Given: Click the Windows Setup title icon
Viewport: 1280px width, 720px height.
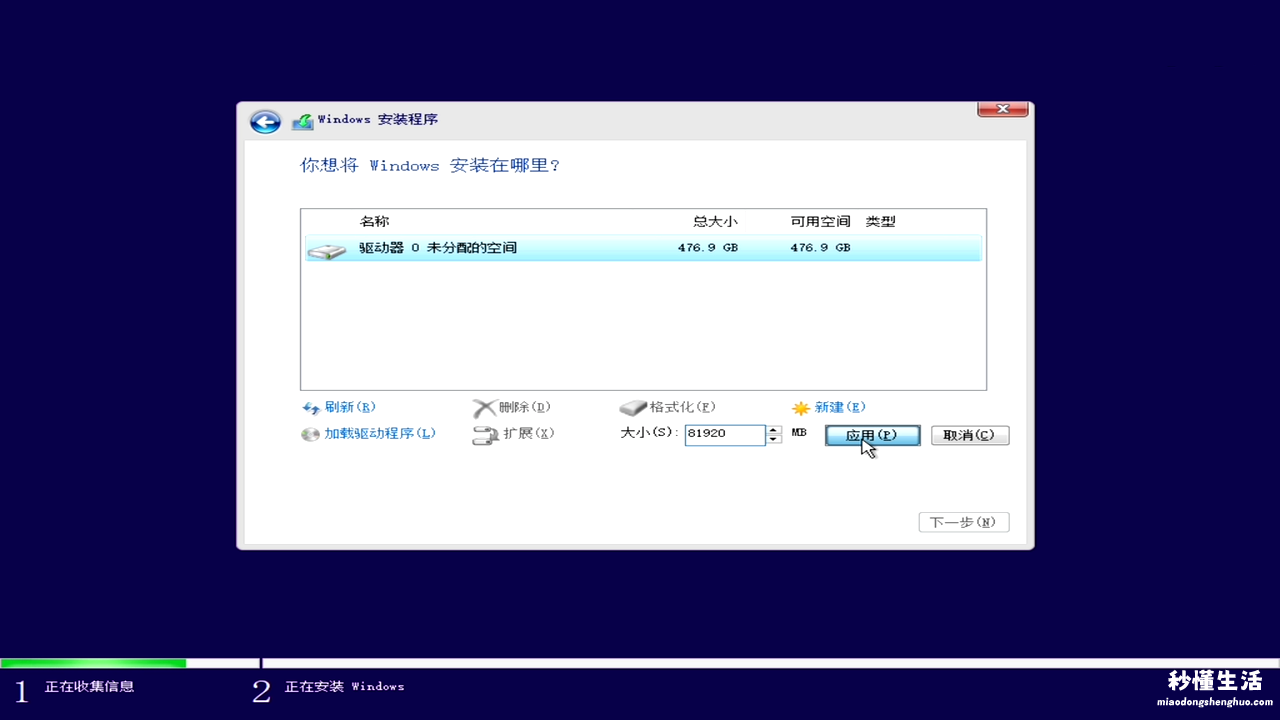Looking at the screenshot, I should pos(302,121).
